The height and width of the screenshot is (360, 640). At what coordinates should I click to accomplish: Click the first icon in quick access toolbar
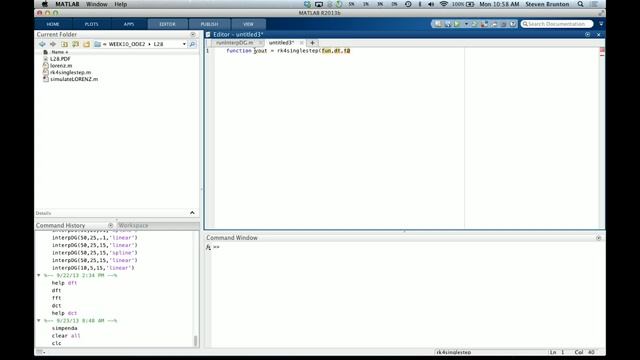click(438, 24)
